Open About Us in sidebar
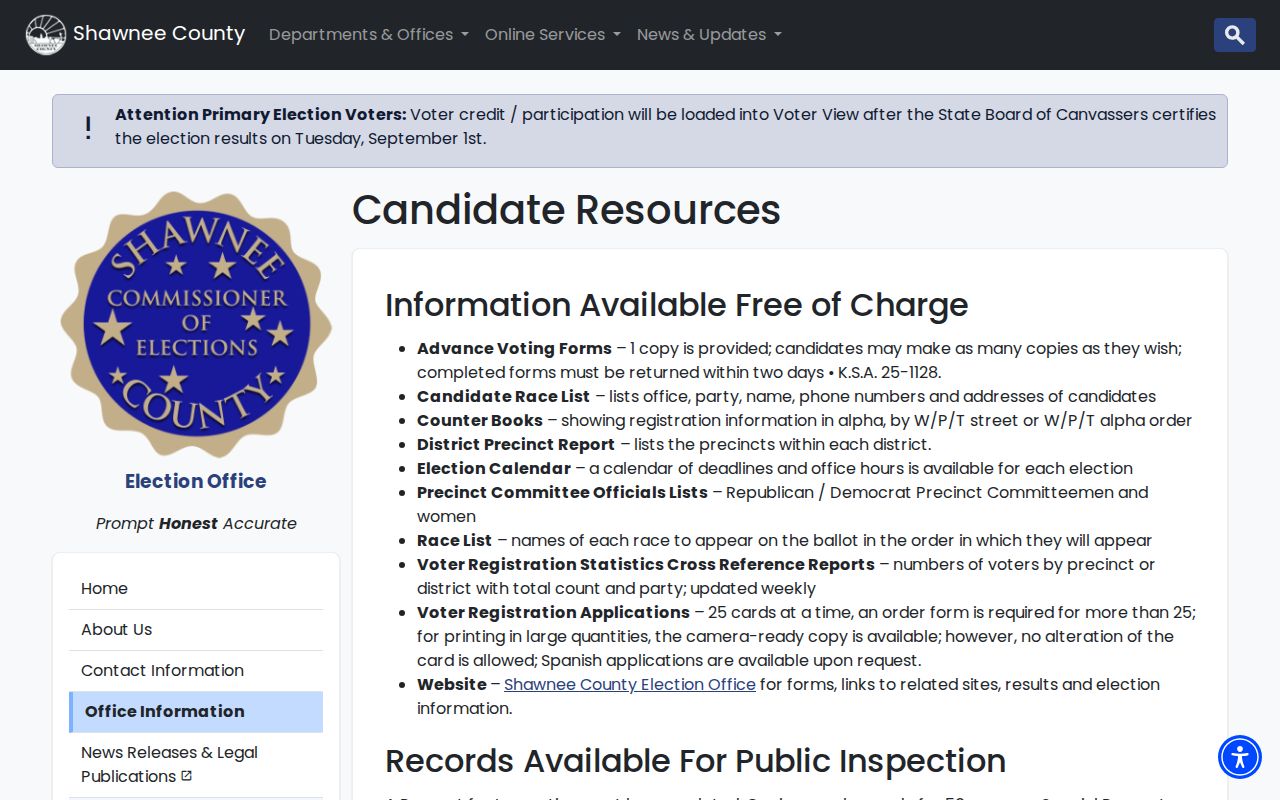1280x800 pixels. [x=196, y=630]
